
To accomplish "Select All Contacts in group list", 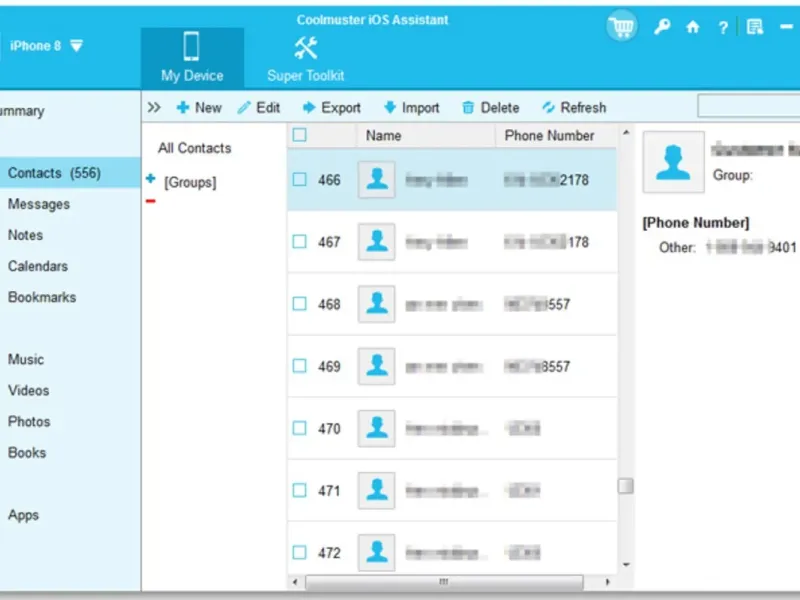I will 194,148.
